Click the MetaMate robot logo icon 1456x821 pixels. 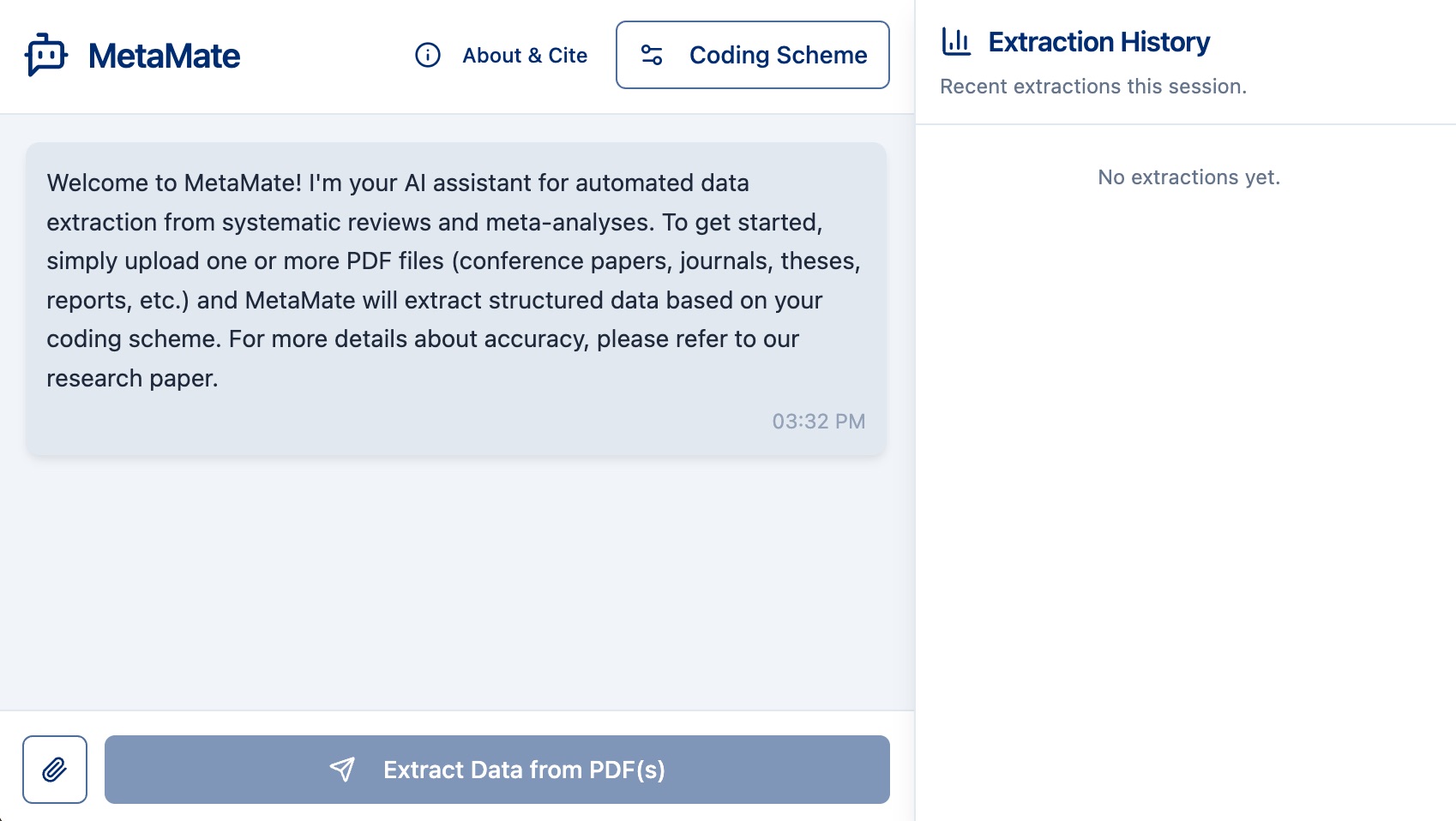pos(46,55)
